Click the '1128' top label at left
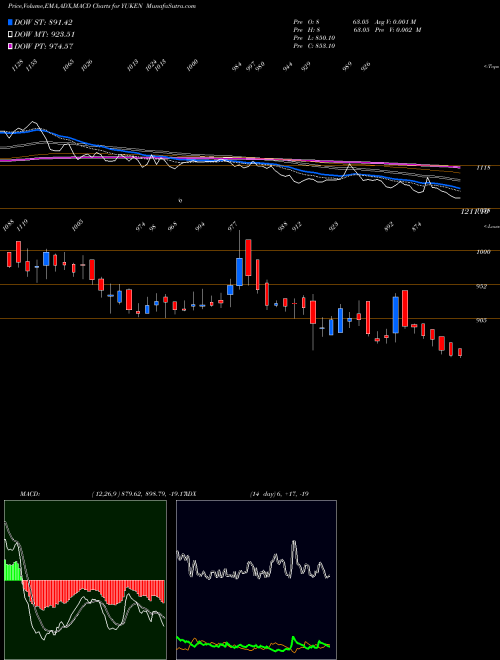 point(17,66)
